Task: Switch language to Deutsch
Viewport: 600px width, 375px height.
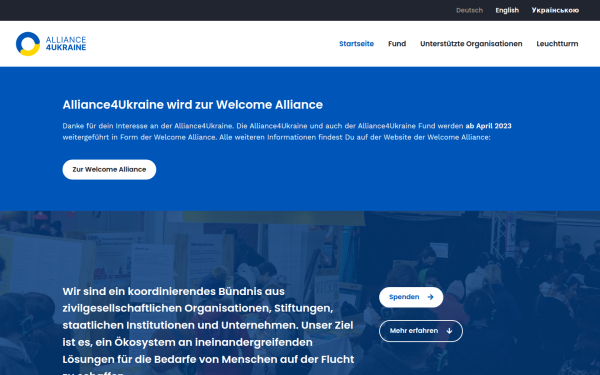Action: pyautogui.click(x=469, y=10)
